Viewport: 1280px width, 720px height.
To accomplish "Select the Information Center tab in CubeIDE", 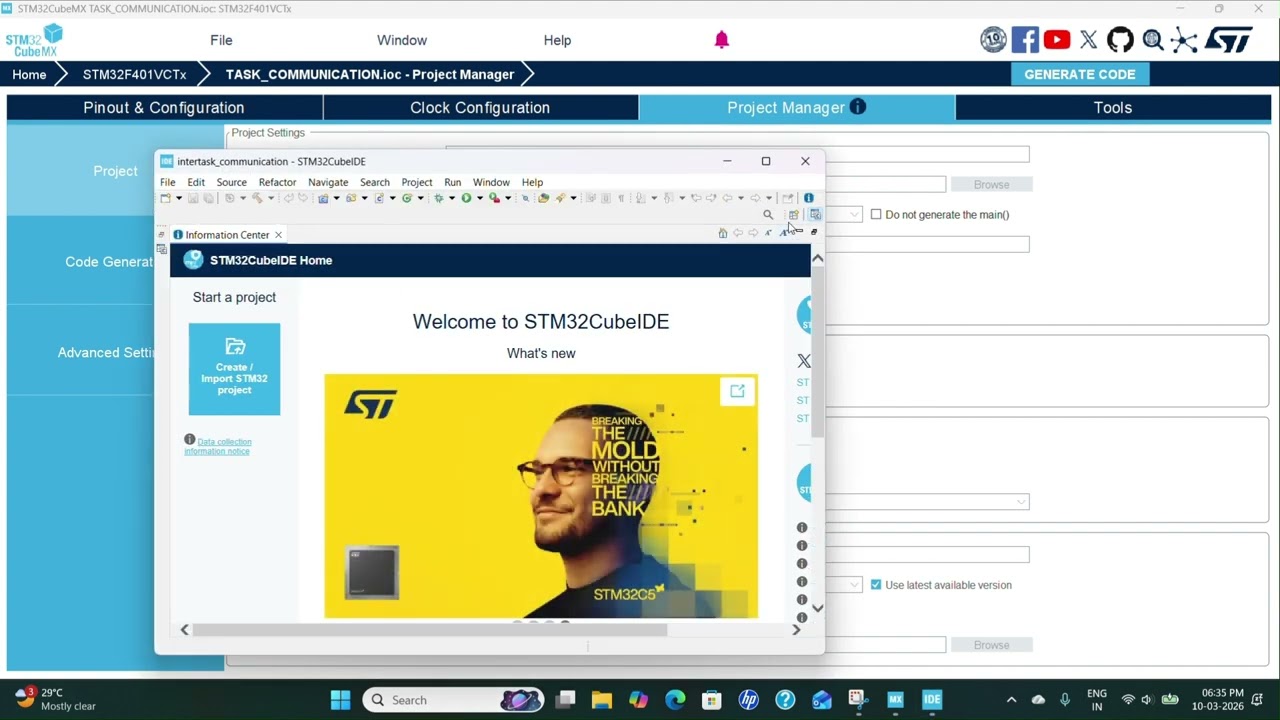I will pos(227,235).
